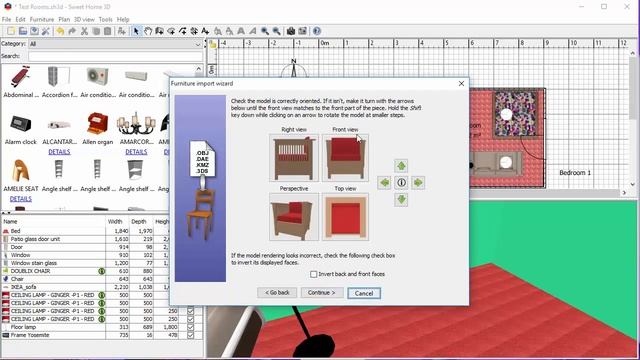Select the Create walls tool
The height and width of the screenshot is (360, 640).
point(159,31)
